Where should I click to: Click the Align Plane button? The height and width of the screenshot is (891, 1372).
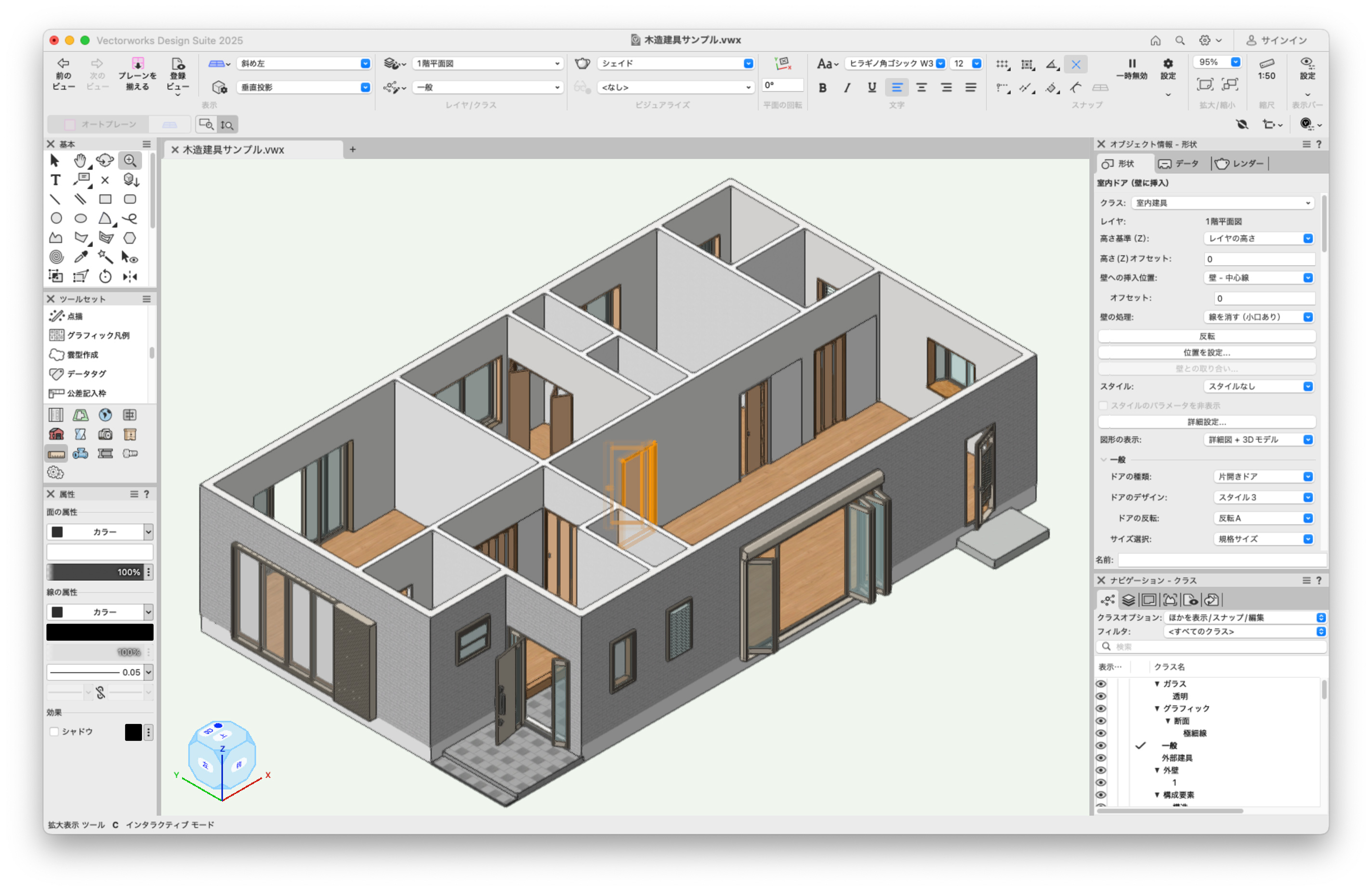point(137,74)
